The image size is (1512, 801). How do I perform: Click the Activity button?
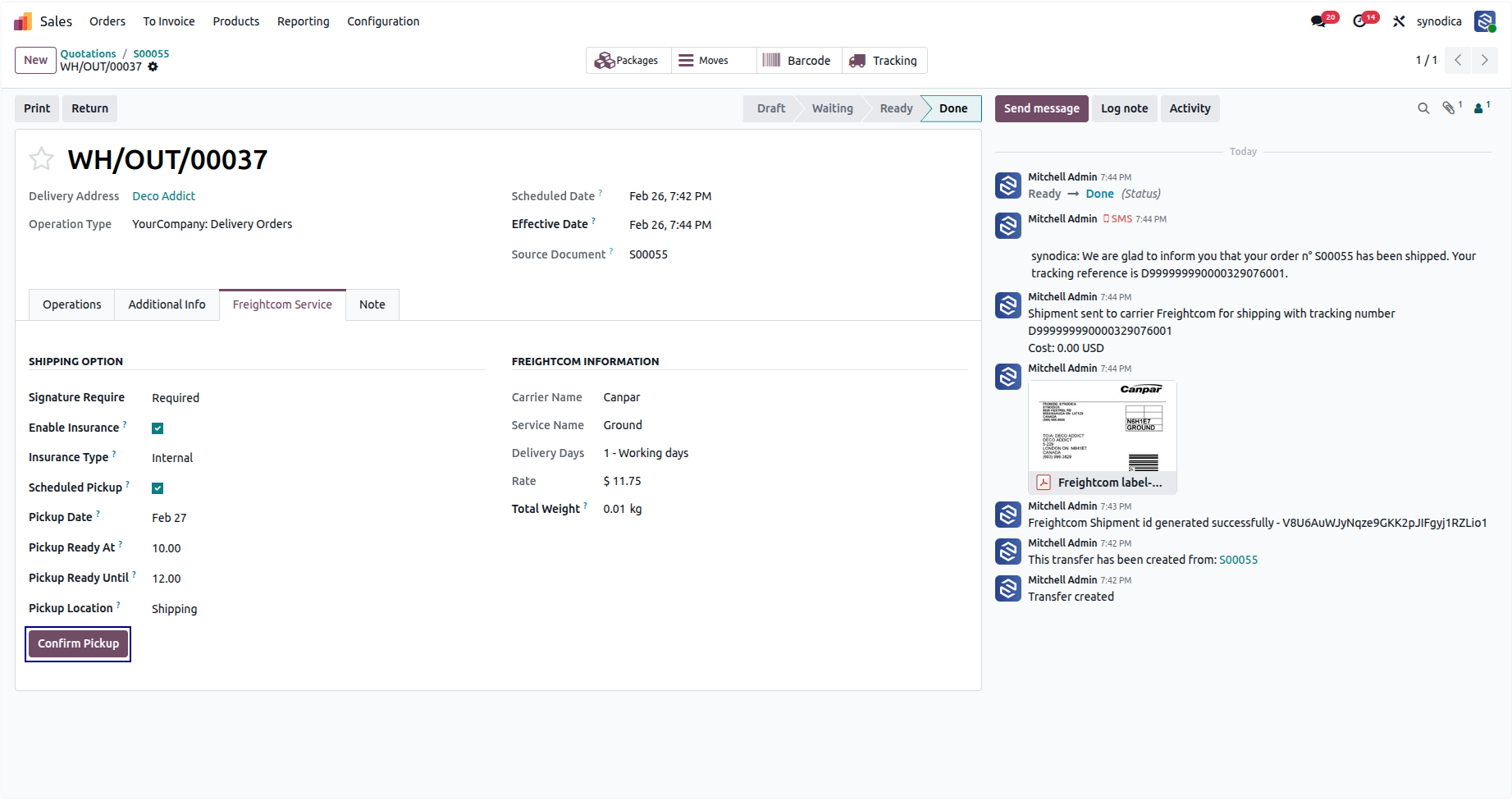tap(1190, 108)
